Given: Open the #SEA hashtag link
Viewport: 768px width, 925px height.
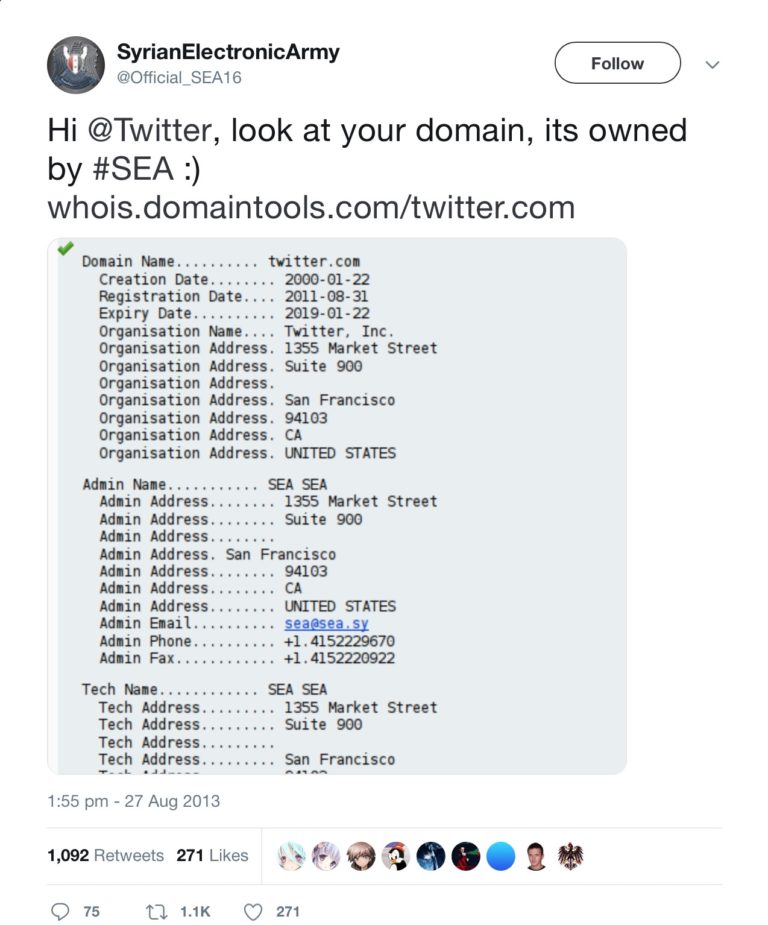Looking at the screenshot, I should (138, 169).
